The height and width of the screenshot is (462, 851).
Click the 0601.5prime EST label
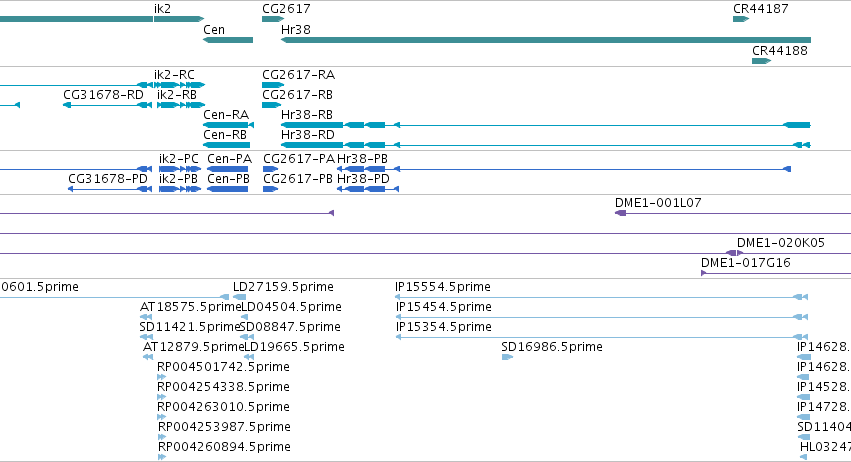[x=40, y=287]
